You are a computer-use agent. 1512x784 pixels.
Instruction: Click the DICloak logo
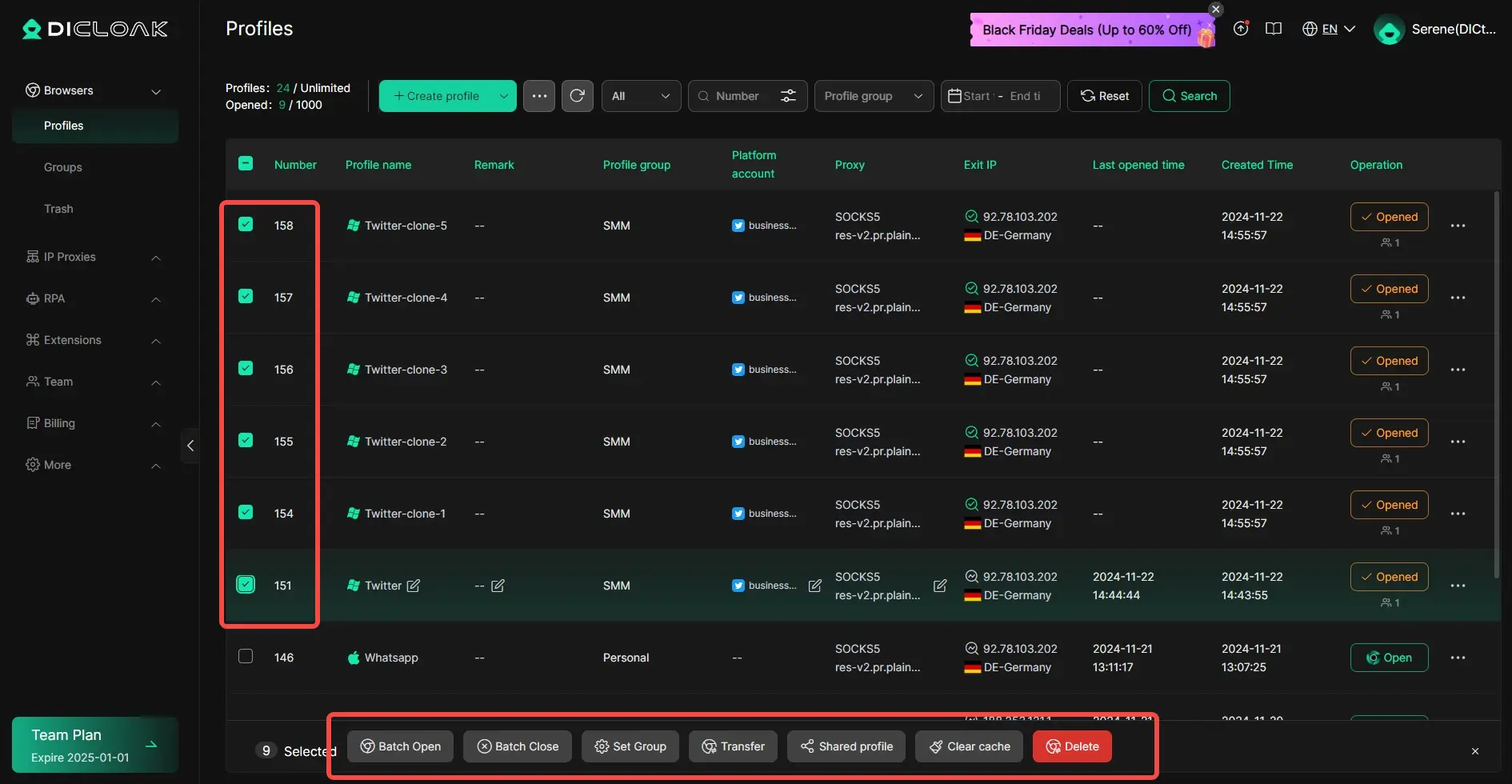pos(95,30)
